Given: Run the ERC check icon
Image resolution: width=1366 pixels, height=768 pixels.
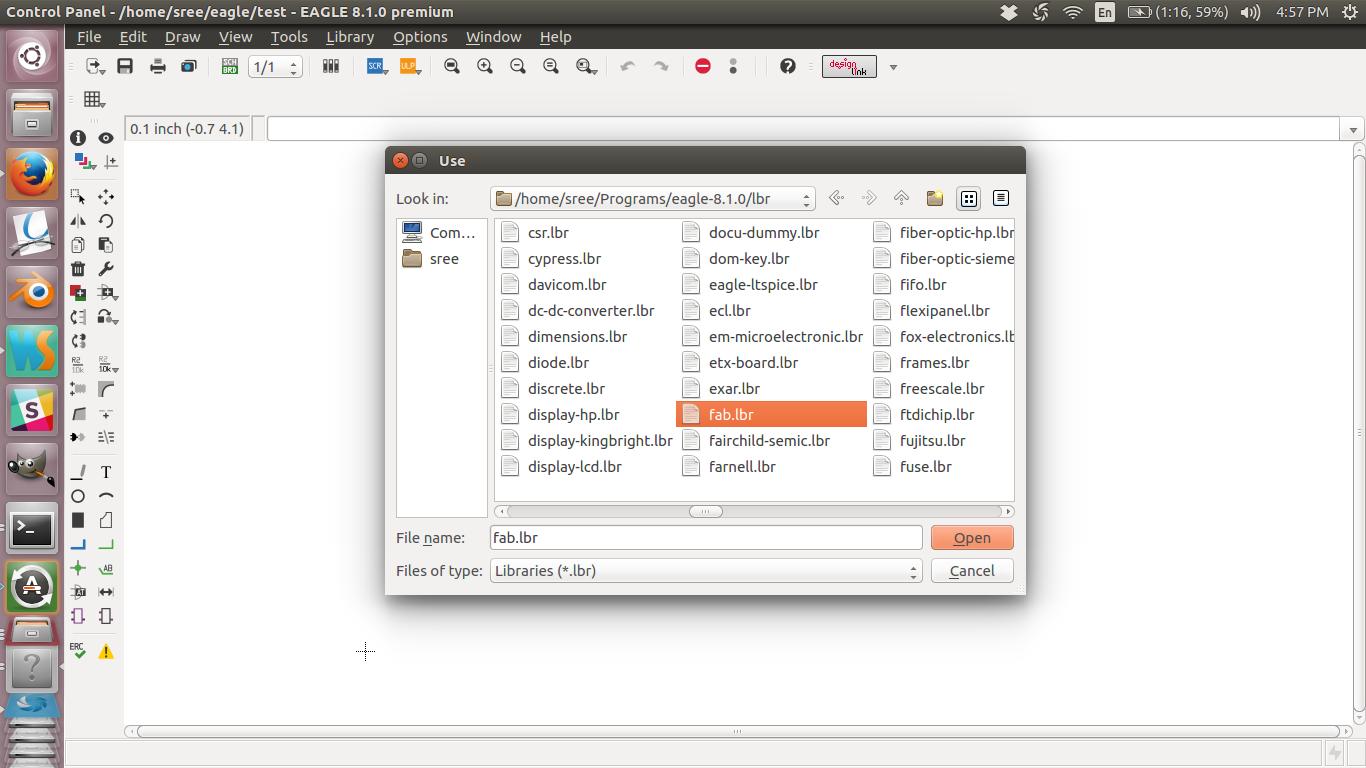Looking at the screenshot, I should [x=78, y=651].
